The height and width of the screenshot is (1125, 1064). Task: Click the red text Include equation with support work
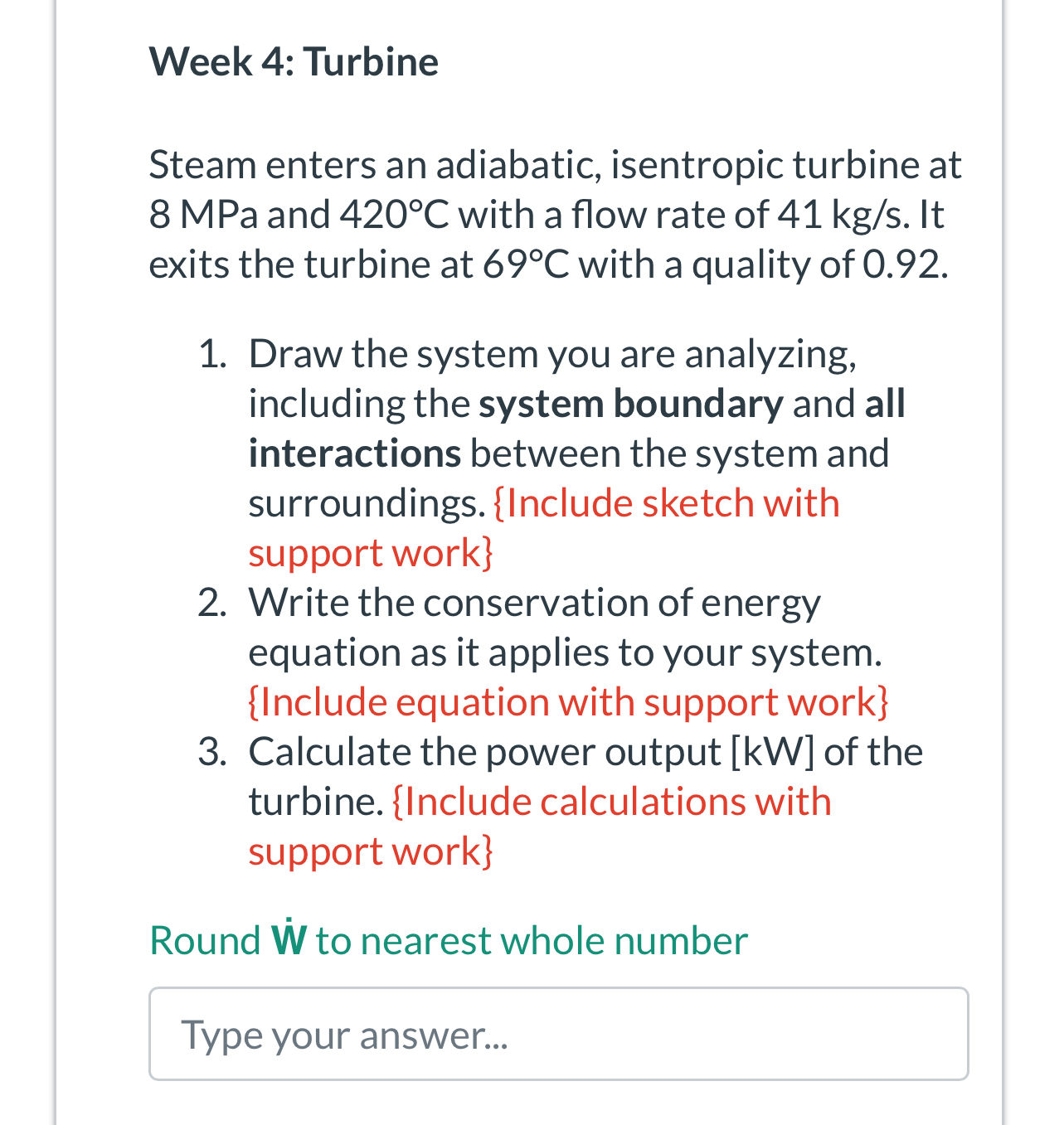pos(568,701)
